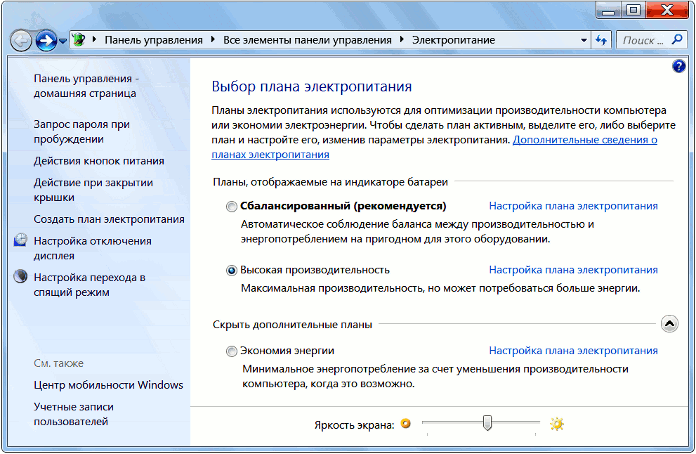
Task: Expand arrow after Панель управления breadcrumb
Action: pos(213,40)
